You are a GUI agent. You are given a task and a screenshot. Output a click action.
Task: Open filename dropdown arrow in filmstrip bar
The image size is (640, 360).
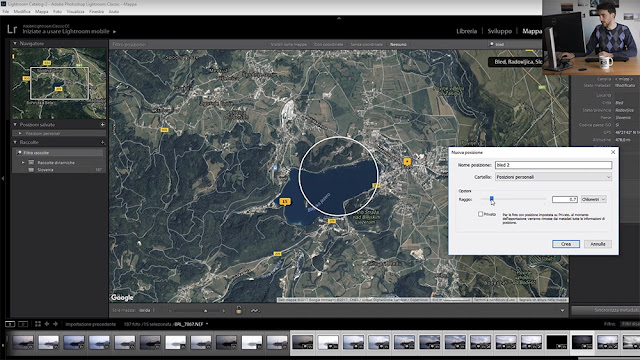(207, 324)
